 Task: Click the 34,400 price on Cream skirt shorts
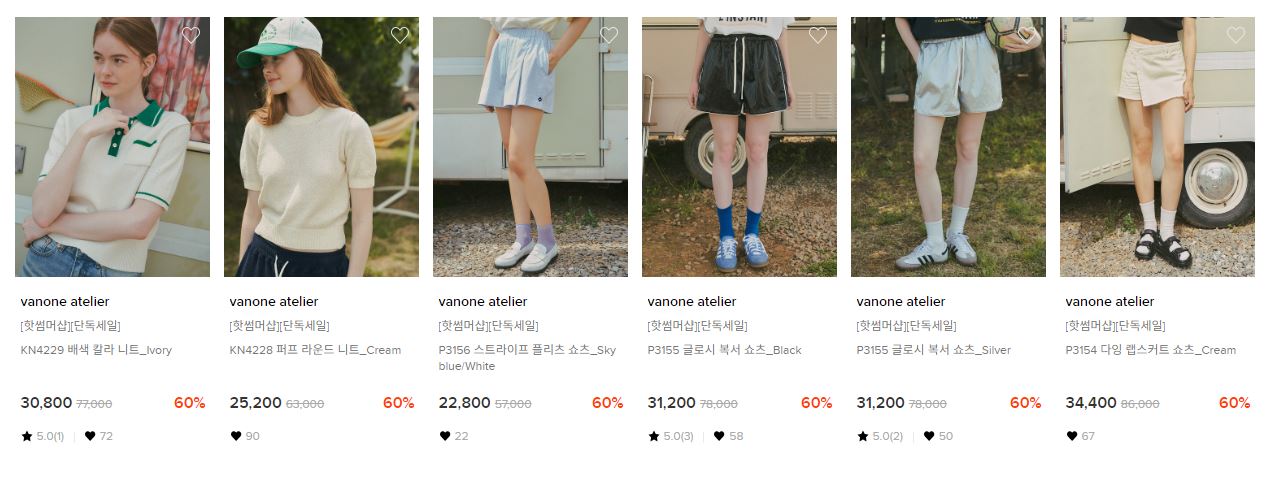1091,403
